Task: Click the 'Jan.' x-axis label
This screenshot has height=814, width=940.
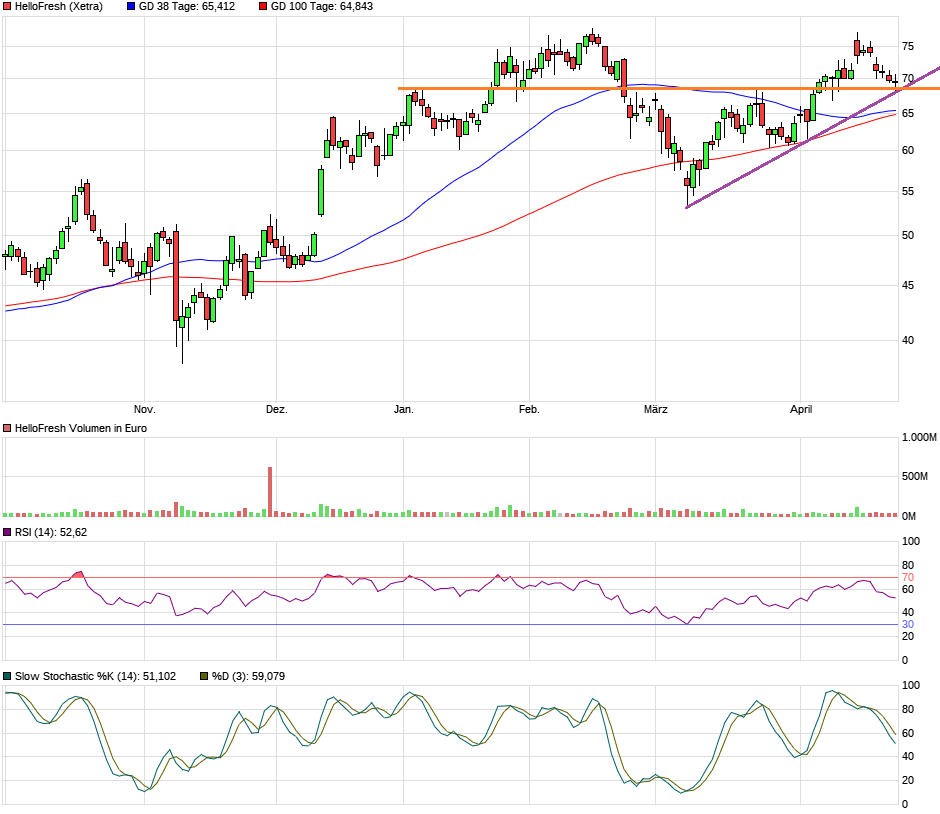Action: click(x=403, y=409)
